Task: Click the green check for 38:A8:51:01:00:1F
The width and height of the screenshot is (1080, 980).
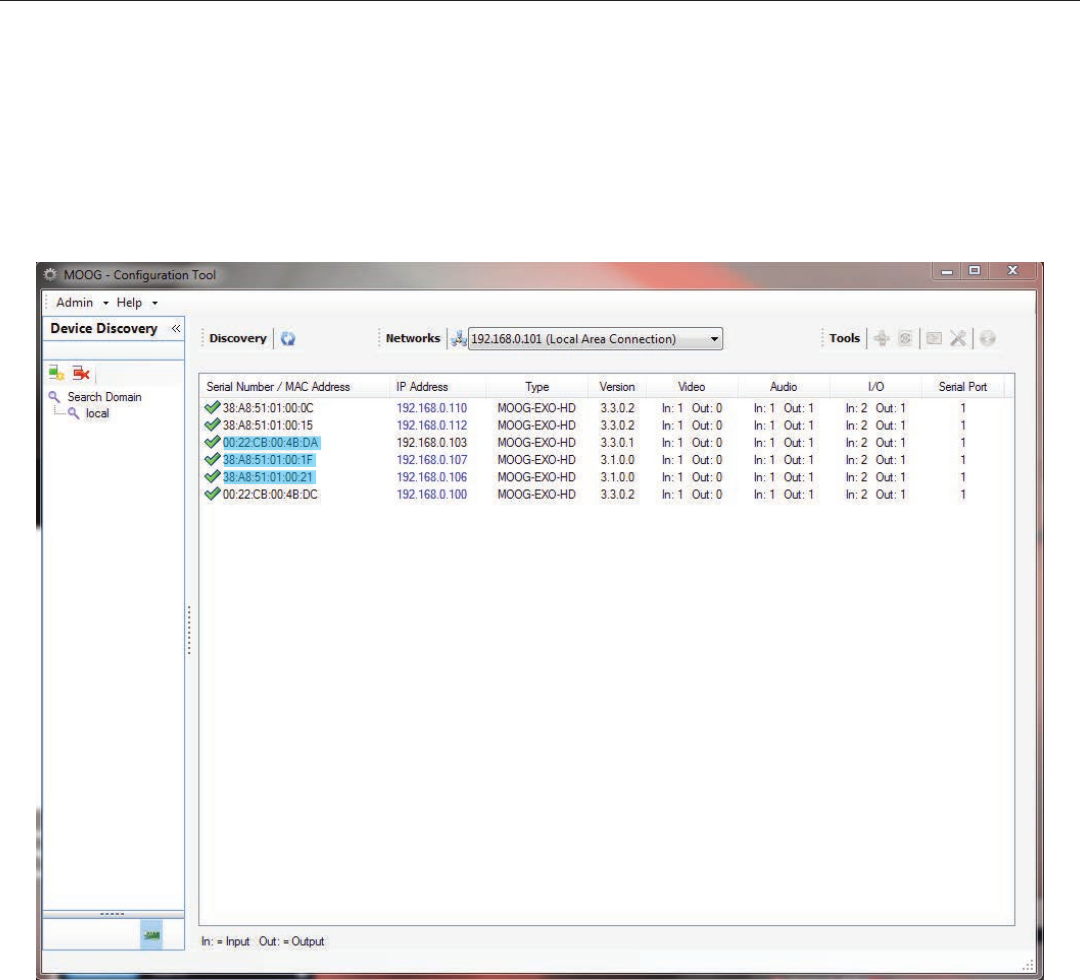Action: (x=212, y=459)
